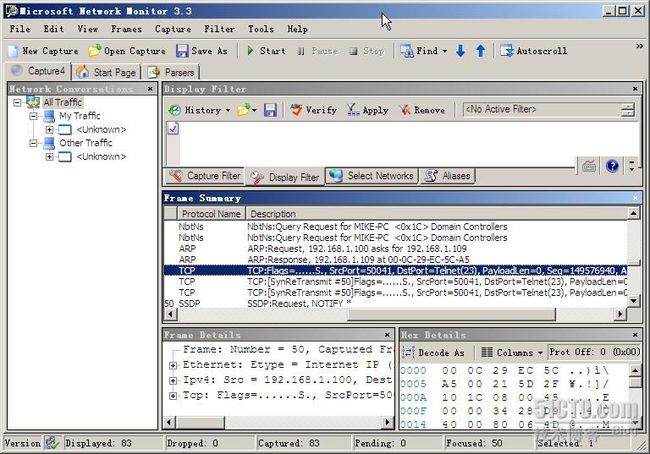Click the keyboard icon beside help
The height and width of the screenshot is (454, 650).
[x=589, y=166]
